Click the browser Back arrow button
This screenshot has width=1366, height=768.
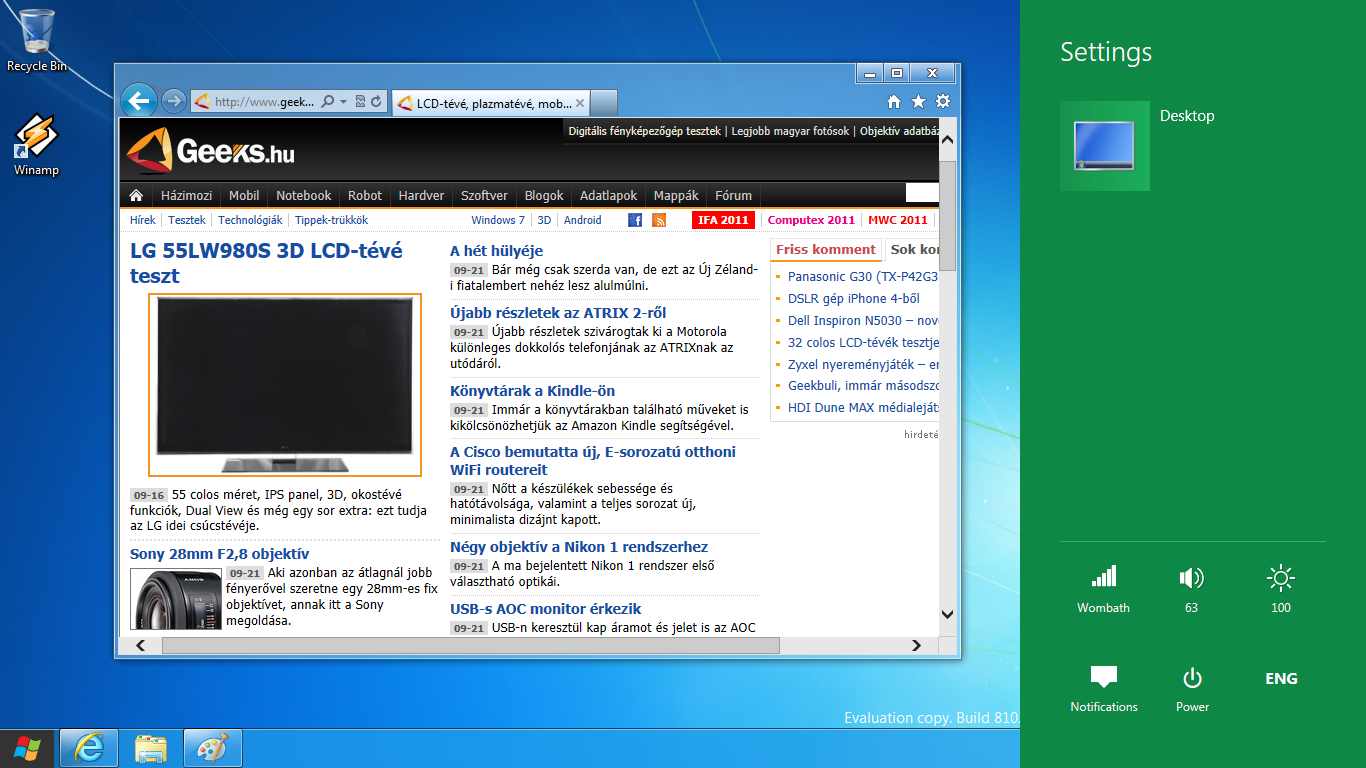click(139, 101)
